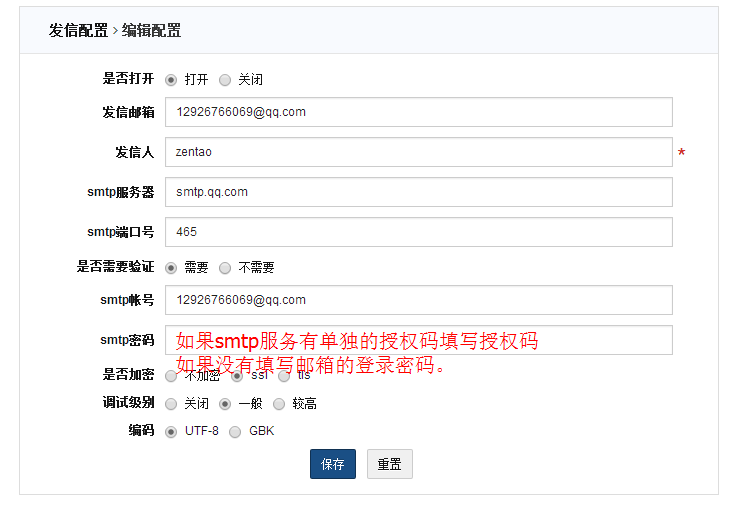Set 调试级别 to 较高

pos(279,404)
